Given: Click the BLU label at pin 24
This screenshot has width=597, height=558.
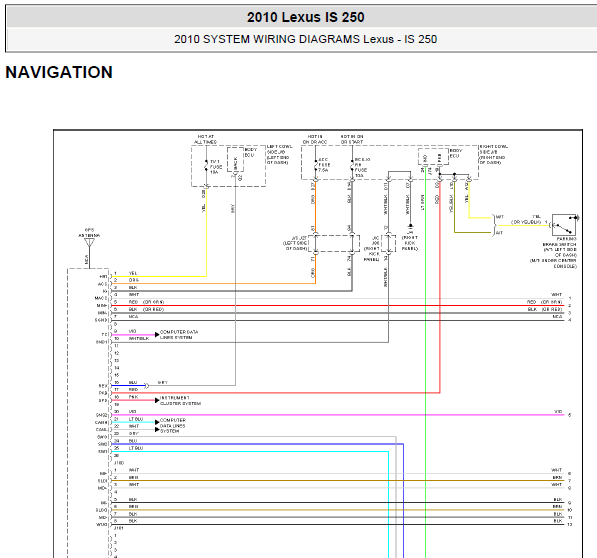Looking at the screenshot, I should click(x=133, y=441).
